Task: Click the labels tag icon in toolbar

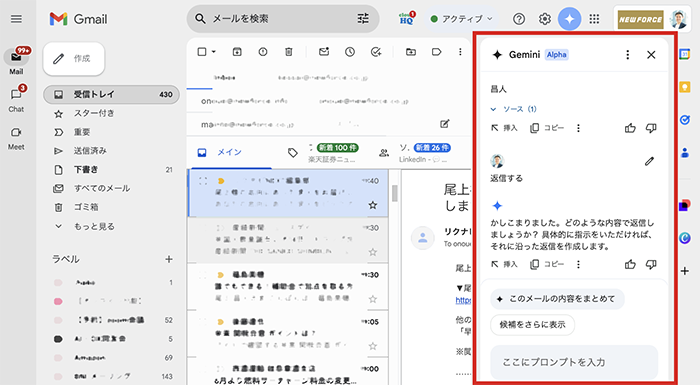Action: (437, 52)
